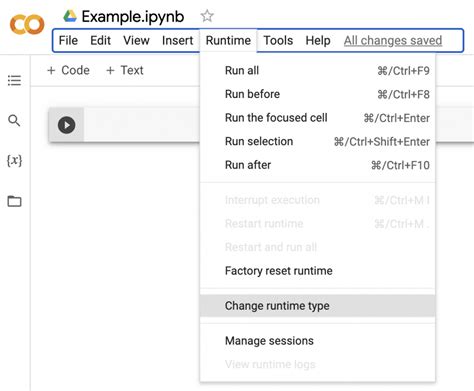Select Factory reset runtime
The width and height of the screenshot is (474, 391).
click(317, 271)
